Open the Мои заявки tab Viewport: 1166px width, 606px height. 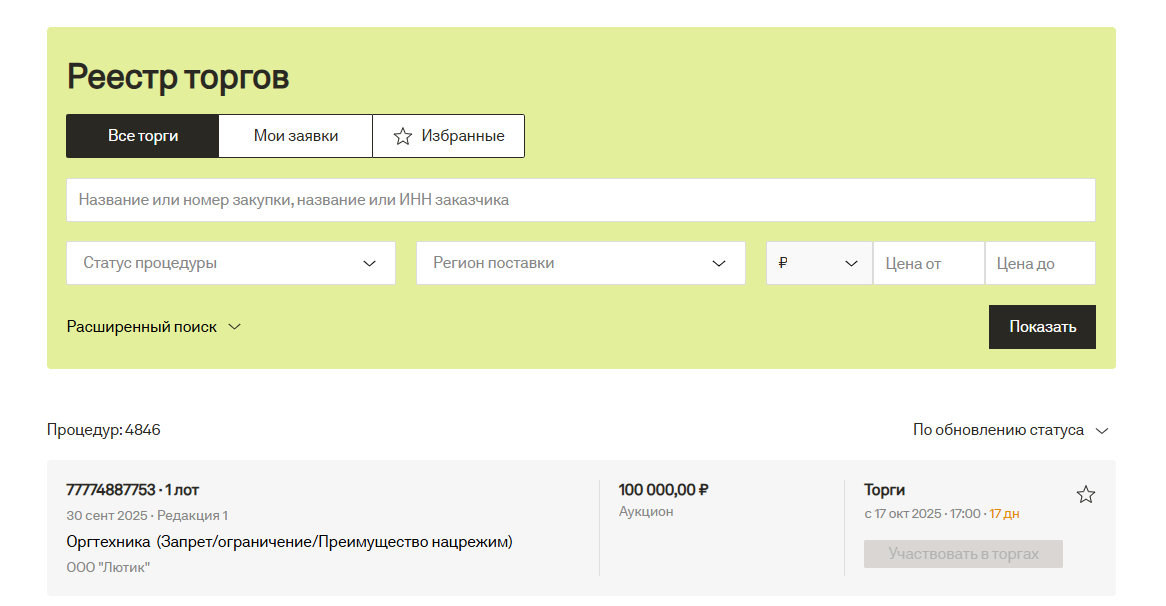pos(296,136)
